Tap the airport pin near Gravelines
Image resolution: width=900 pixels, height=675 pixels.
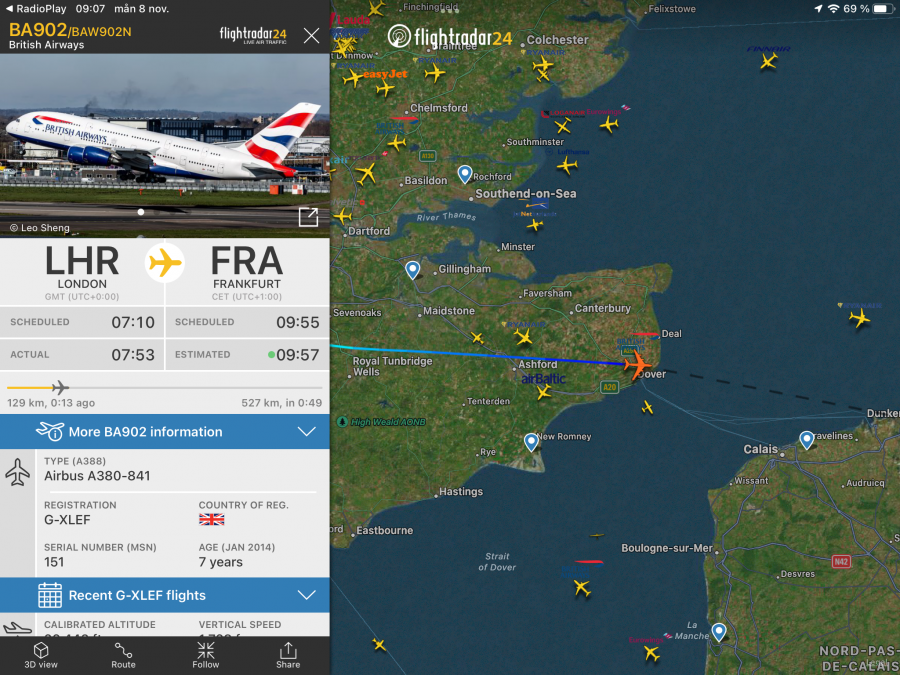[x=806, y=440]
